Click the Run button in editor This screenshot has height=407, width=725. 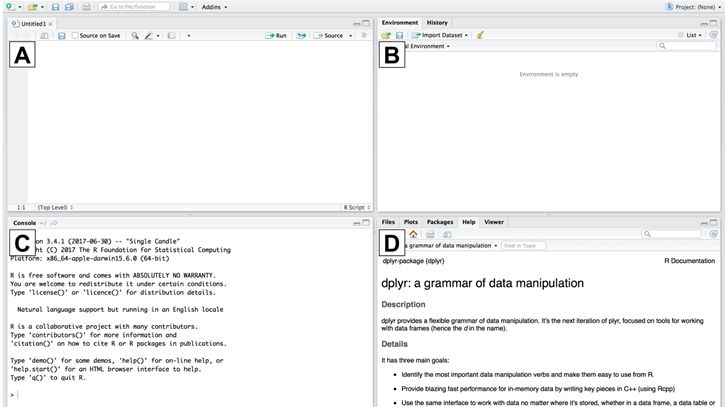click(x=276, y=36)
